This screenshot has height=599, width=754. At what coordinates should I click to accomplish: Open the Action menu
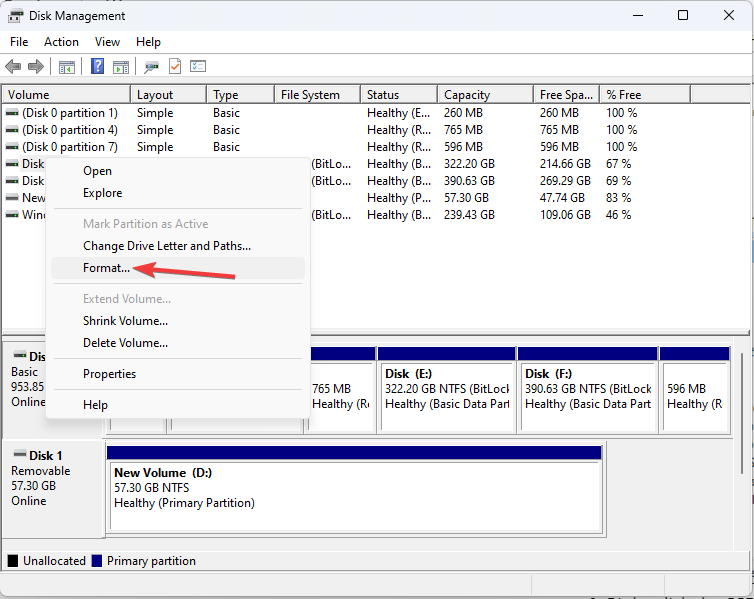61,42
